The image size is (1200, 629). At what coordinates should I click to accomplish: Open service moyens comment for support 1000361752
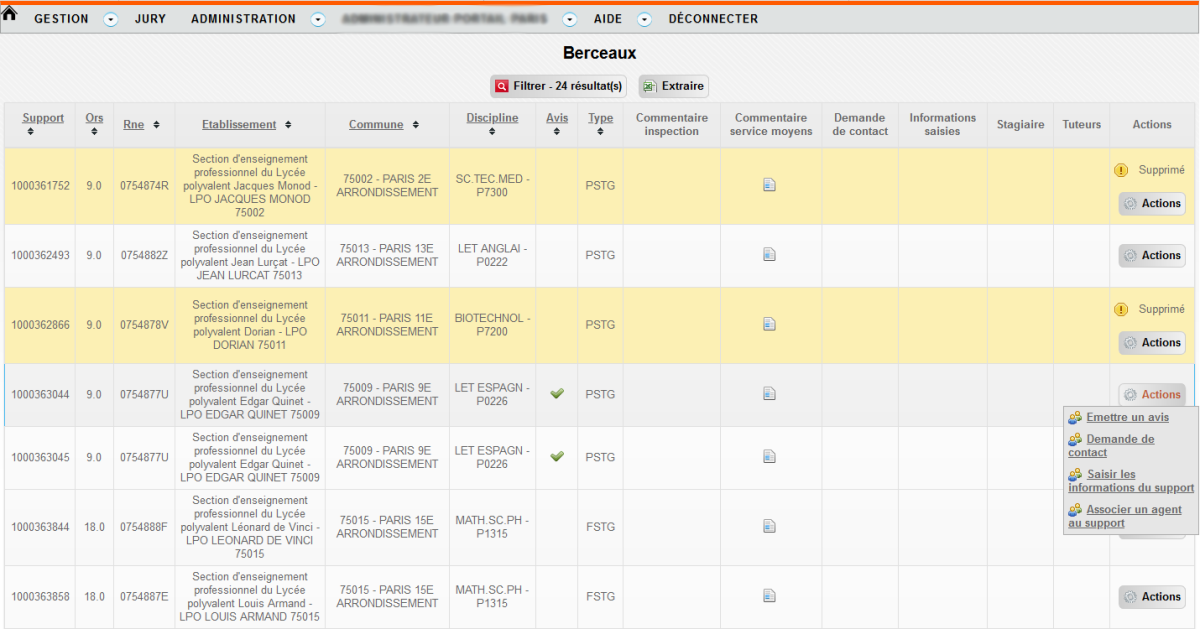[769, 185]
